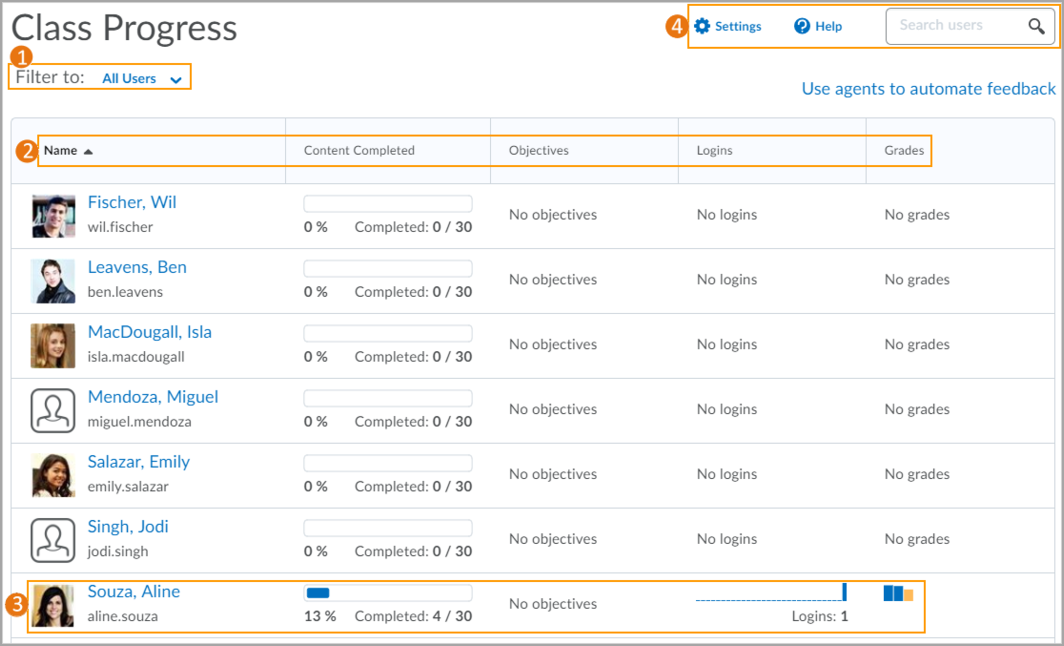Click the Class Progress page heading
1064x646 pixels.
tap(124, 28)
